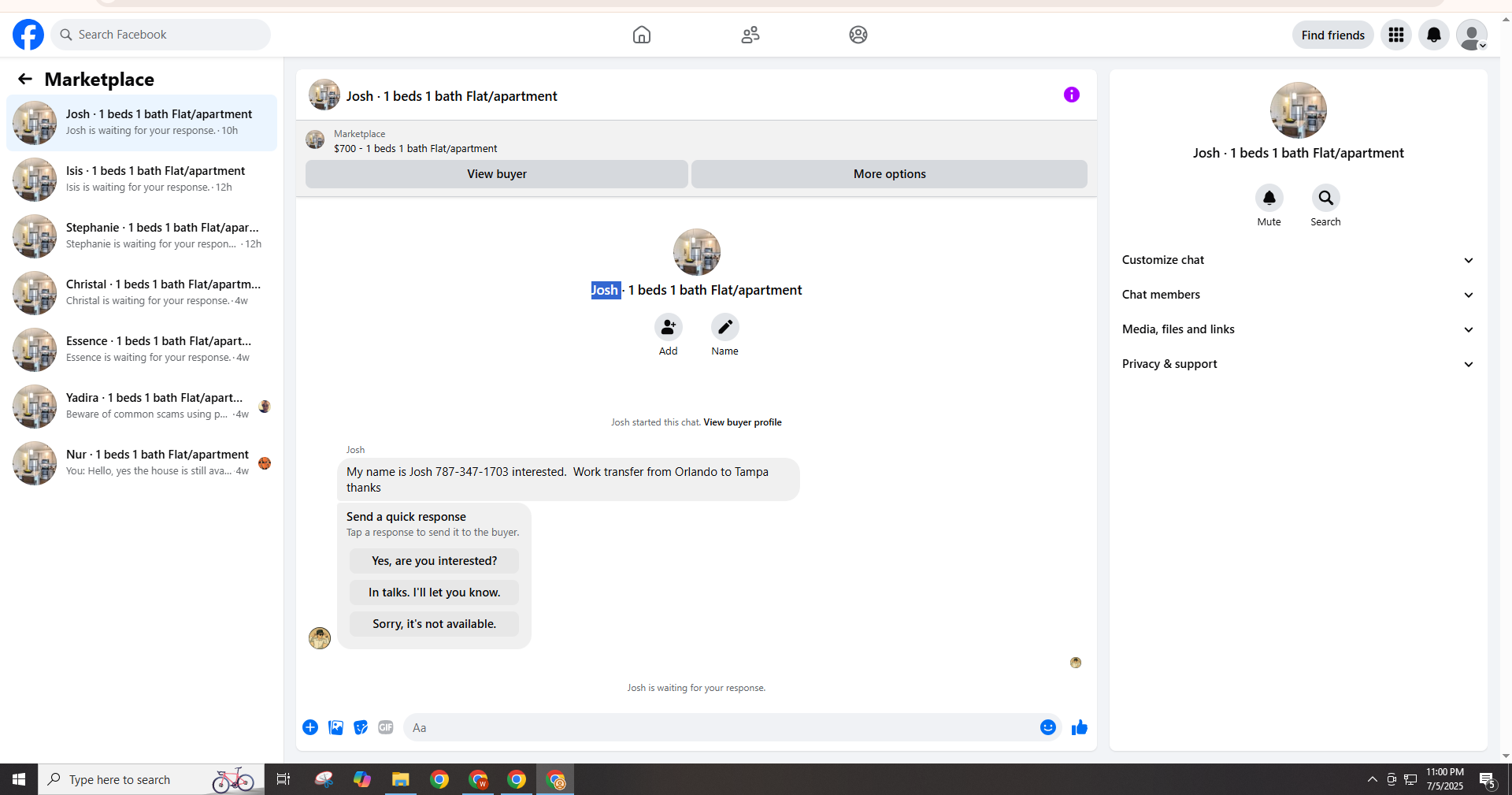This screenshot has width=1512, height=795.
Task: Expand Privacy & support section
Action: pyautogui.click(x=1299, y=364)
